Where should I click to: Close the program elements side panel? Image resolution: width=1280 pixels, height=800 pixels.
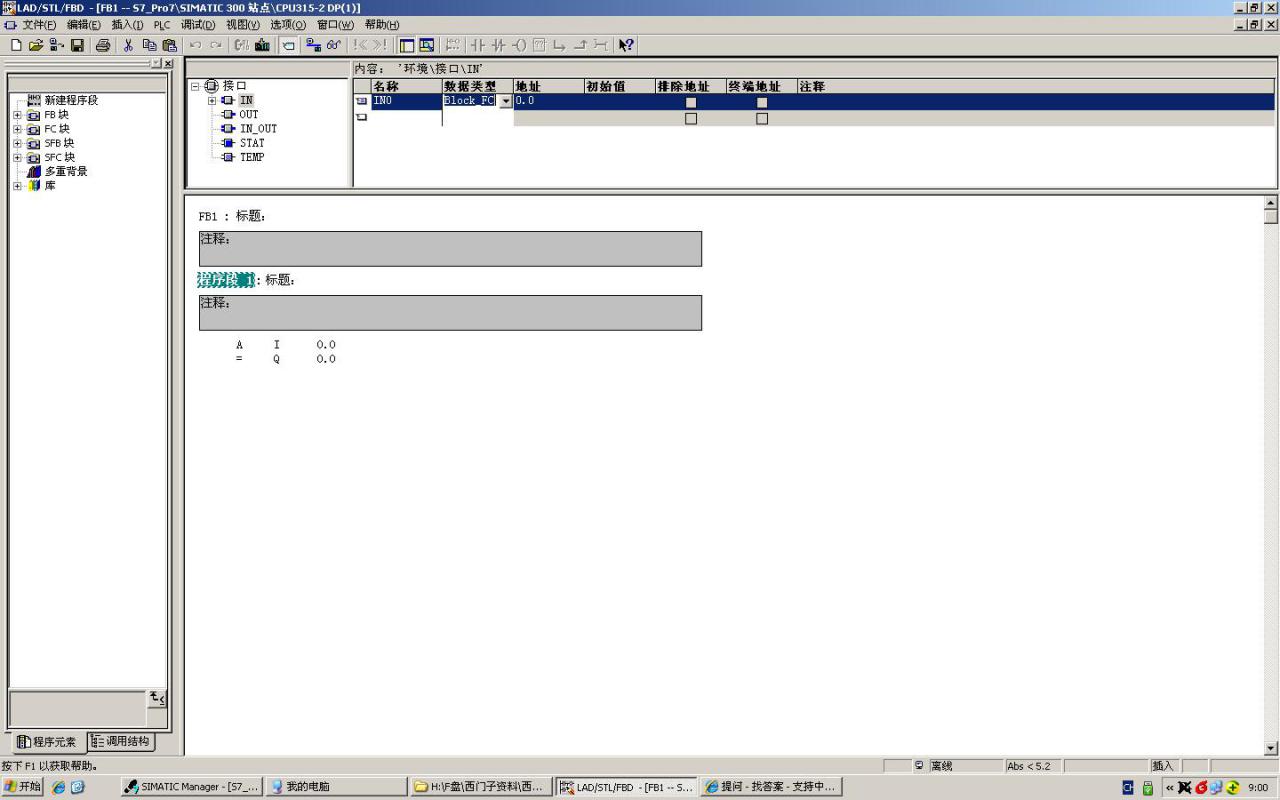tap(168, 64)
